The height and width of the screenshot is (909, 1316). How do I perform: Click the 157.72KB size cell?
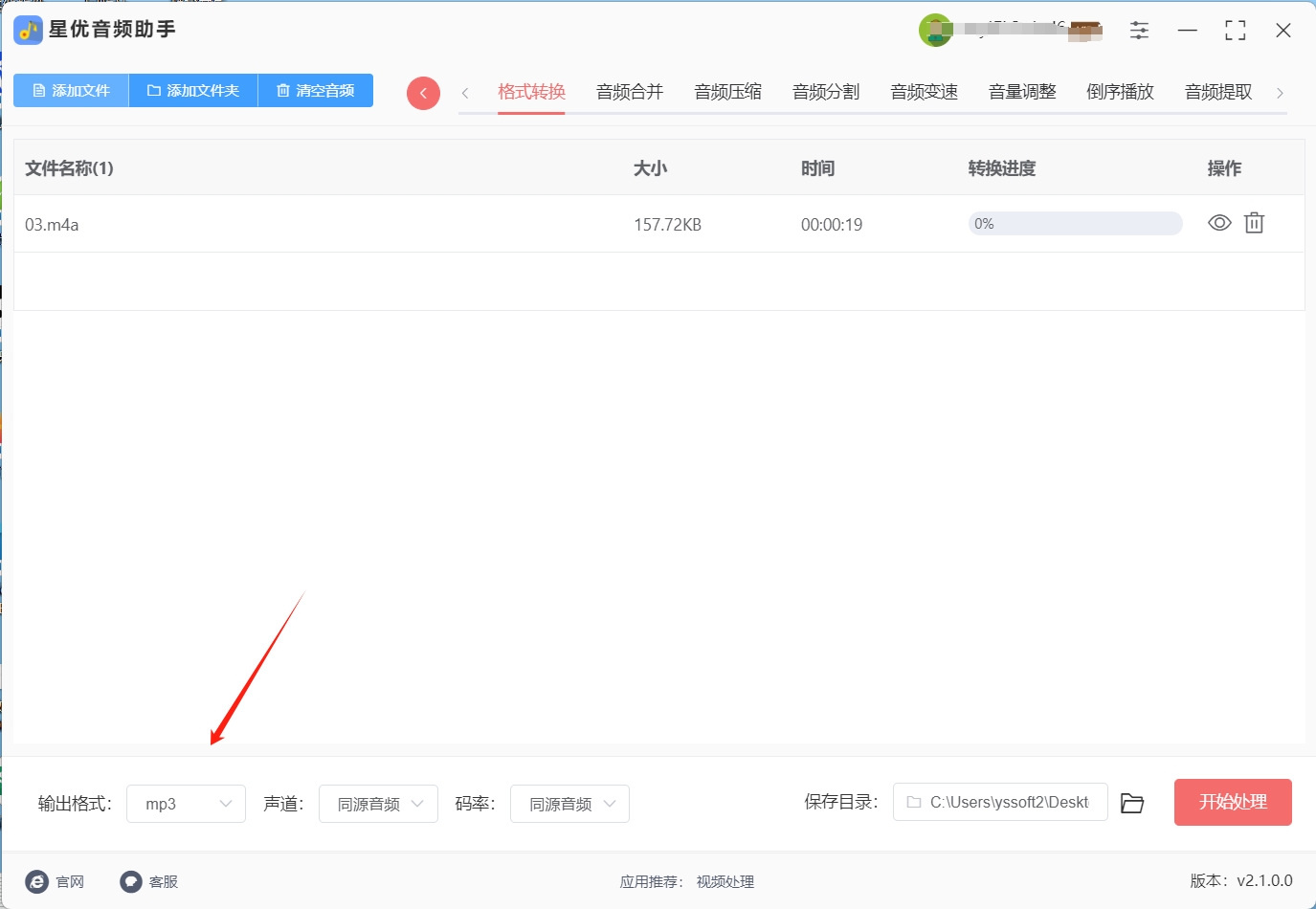667,225
